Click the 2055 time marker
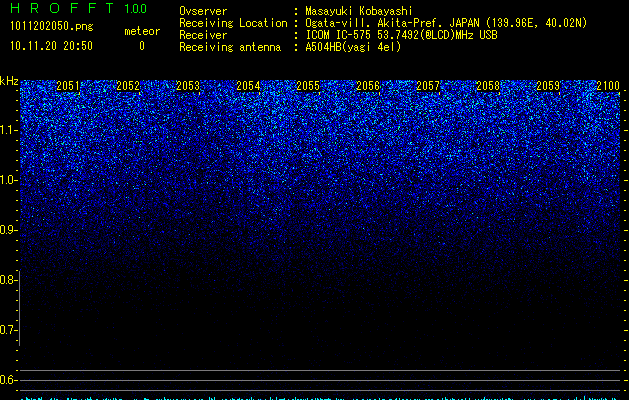This screenshot has height=400, width=629. pos(308,86)
